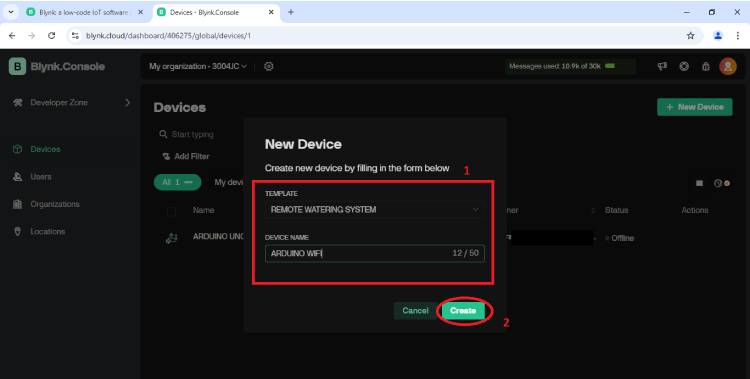The height and width of the screenshot is (379, 750).
Task: Click the Devices cube icon in sidebar
Action: point(18,149)
